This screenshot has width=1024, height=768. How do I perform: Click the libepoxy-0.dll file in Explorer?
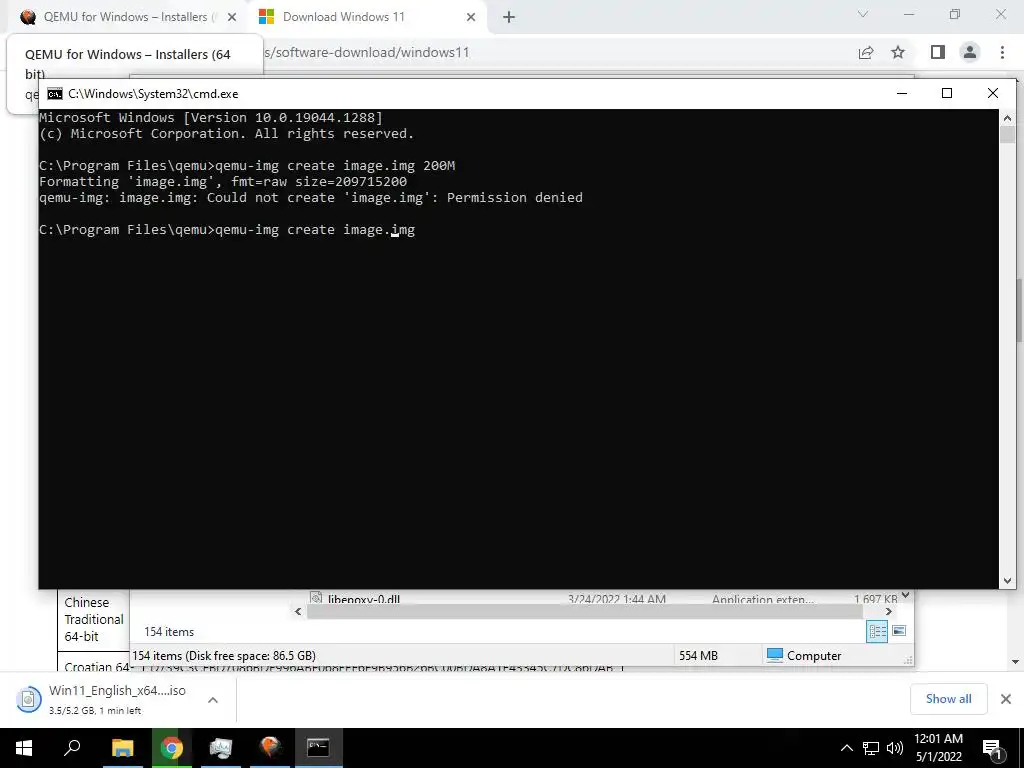[364, 598]
